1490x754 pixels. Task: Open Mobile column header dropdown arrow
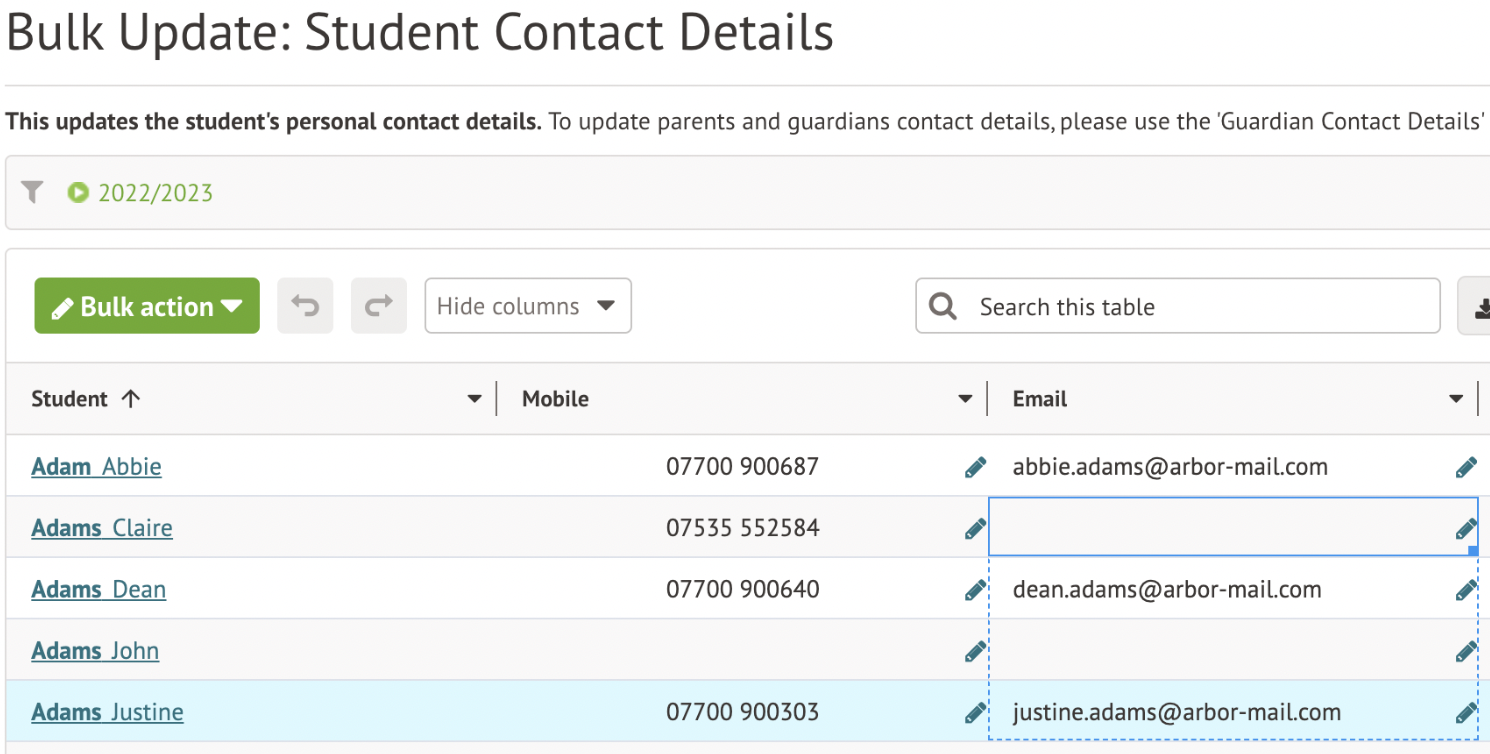(965, 399)
